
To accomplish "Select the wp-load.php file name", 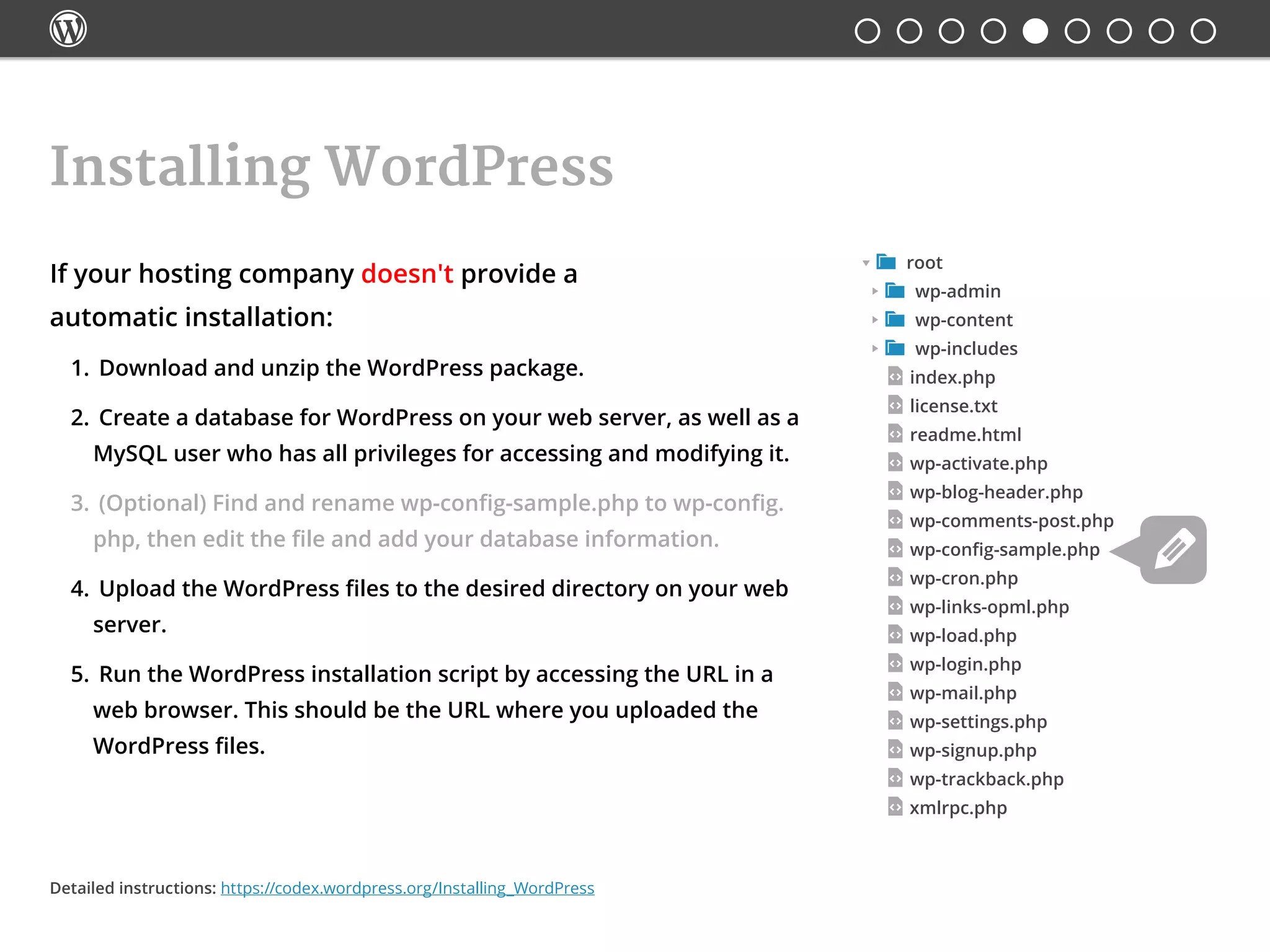I will tap(962, 636).
